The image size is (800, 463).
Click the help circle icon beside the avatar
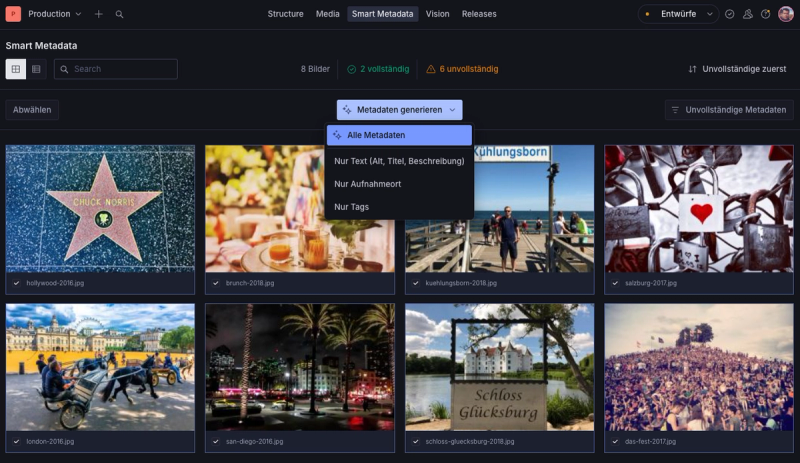click(765, 14)
